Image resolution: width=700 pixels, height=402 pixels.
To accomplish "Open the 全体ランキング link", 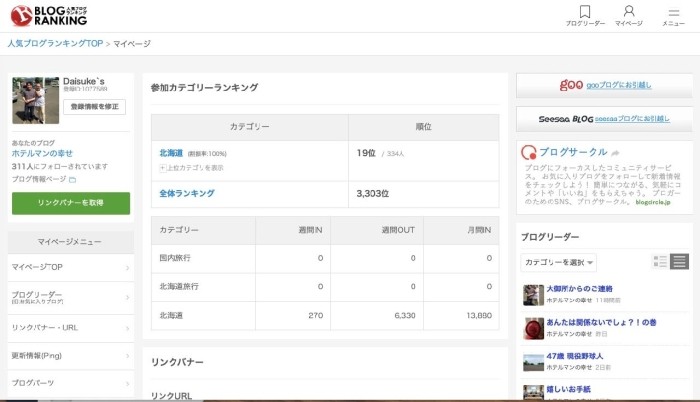I will tap(187, 193).
